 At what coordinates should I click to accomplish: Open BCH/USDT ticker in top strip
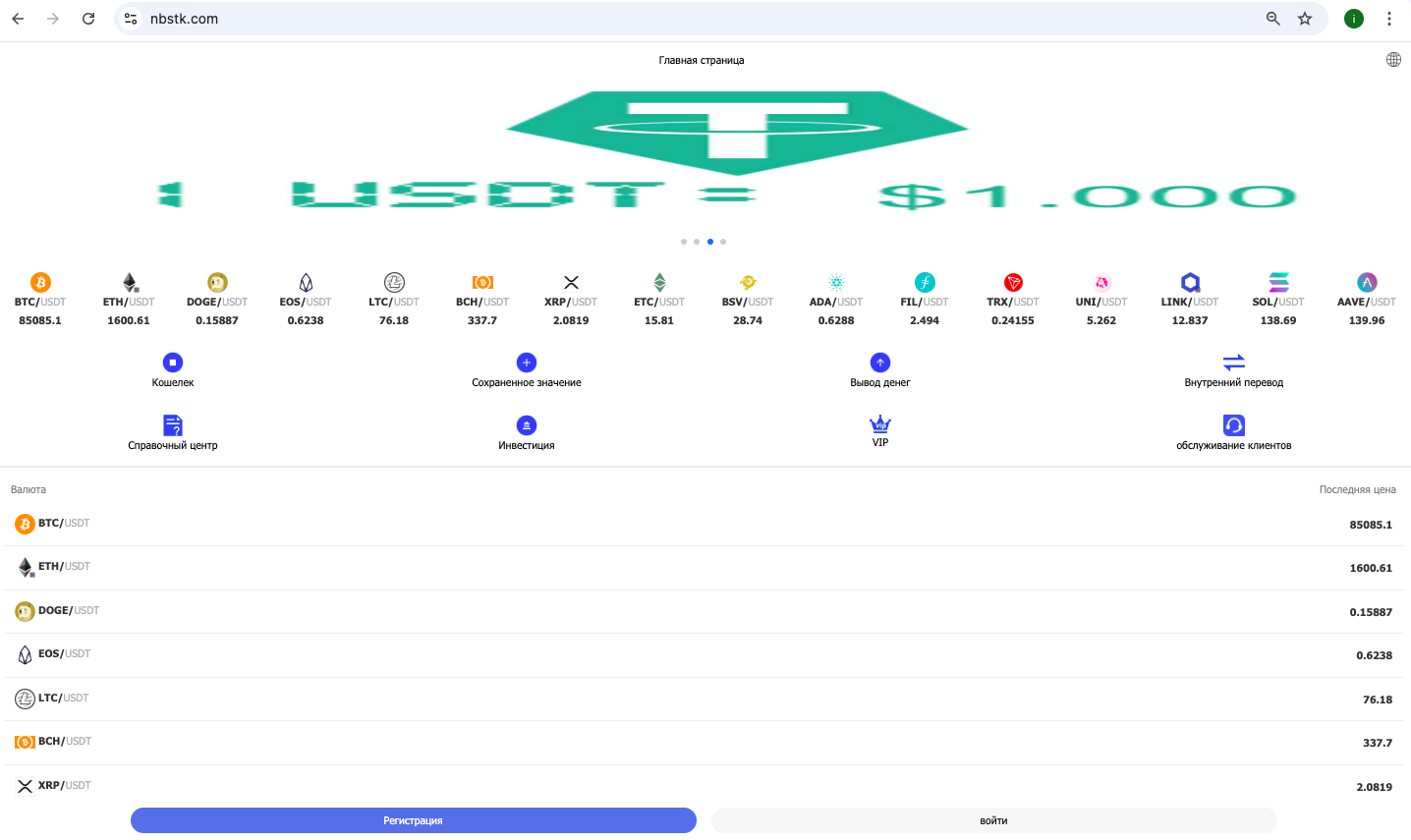coord(482,302)
